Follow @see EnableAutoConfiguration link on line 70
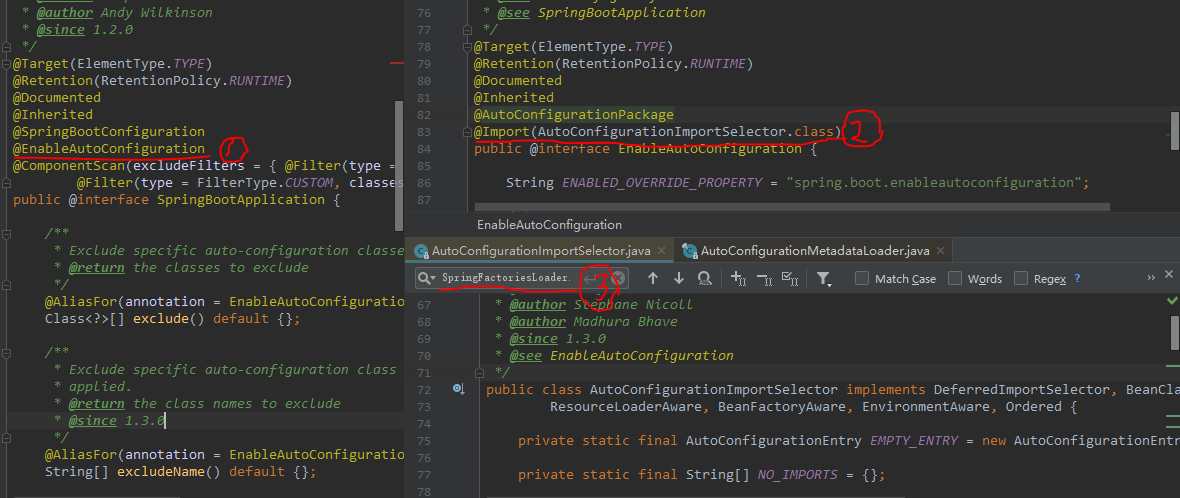Viewport: 1180px width, 498px height. coord(640,355)
